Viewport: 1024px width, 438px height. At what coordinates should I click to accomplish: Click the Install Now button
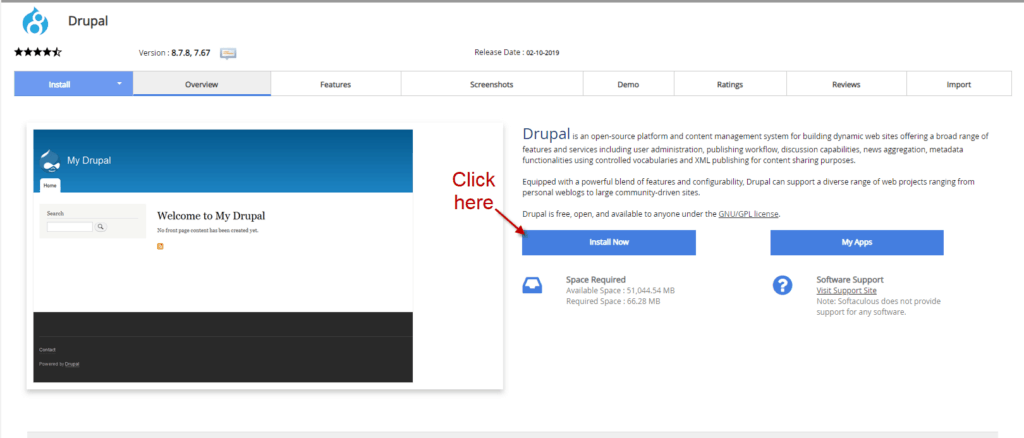tap(609, 242)
